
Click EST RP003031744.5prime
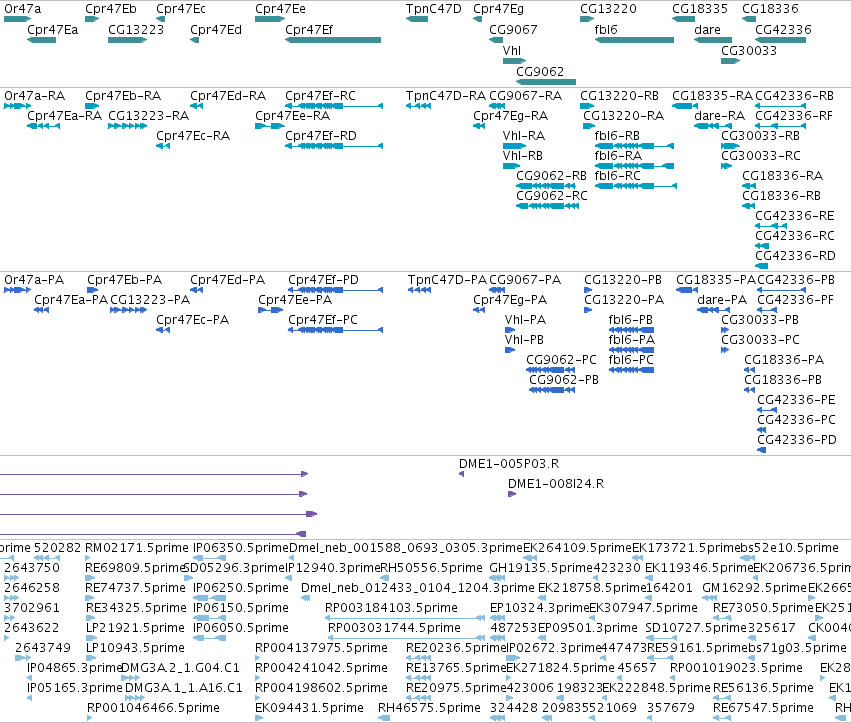(x=406, y=638)
